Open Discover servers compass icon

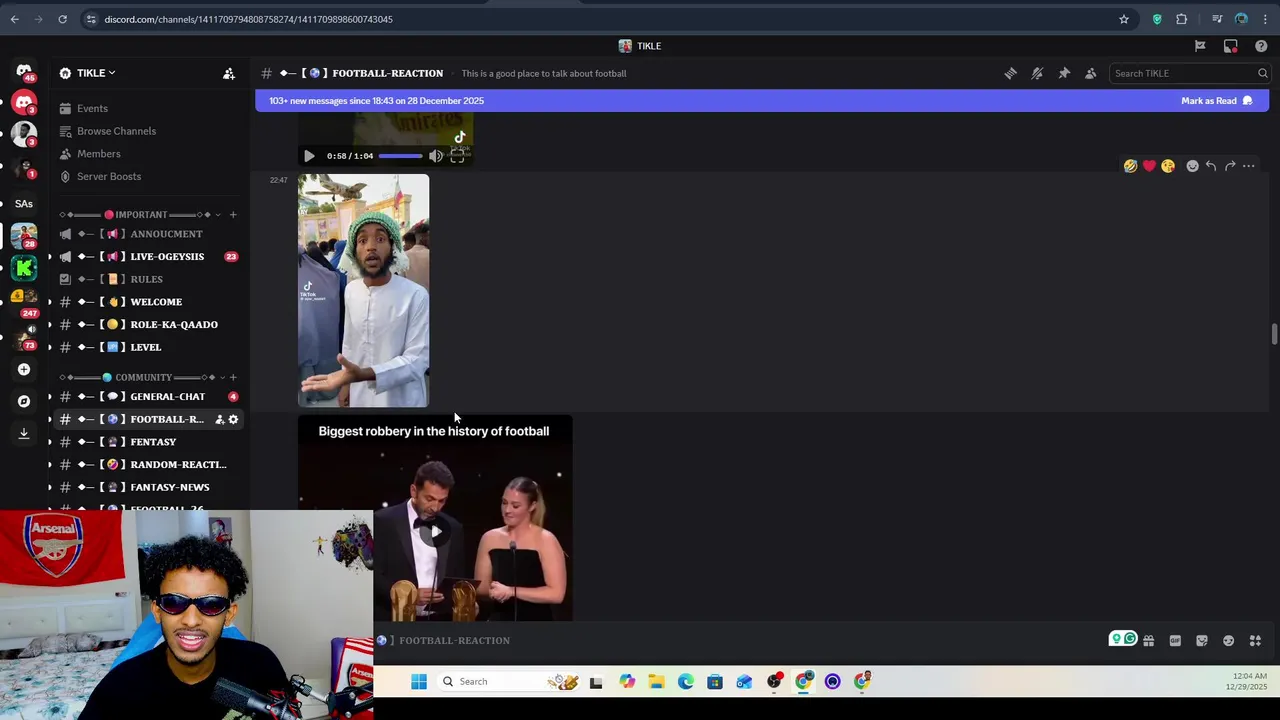pos(24,401)
